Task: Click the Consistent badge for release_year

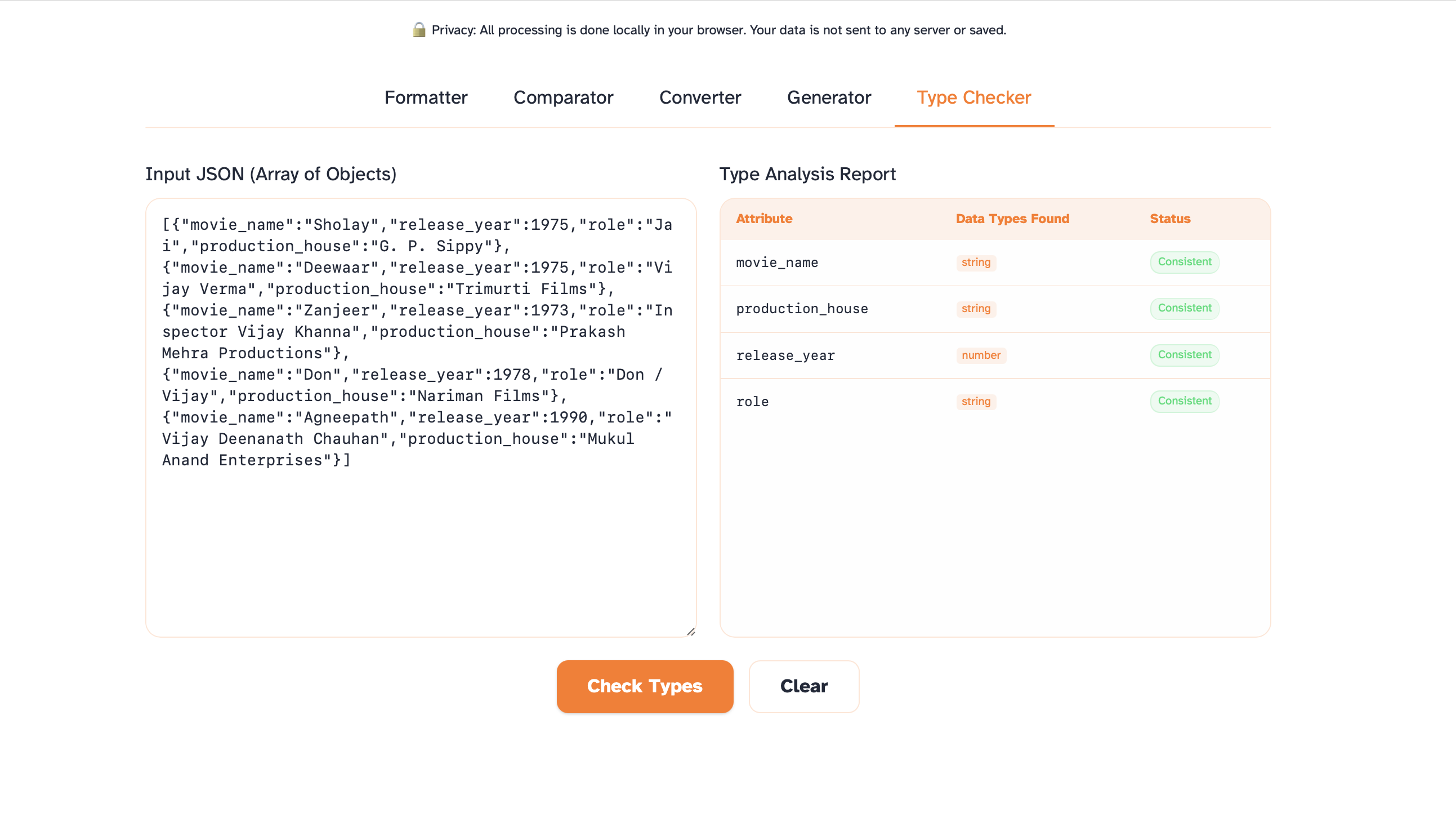Action: point(1184,355)
